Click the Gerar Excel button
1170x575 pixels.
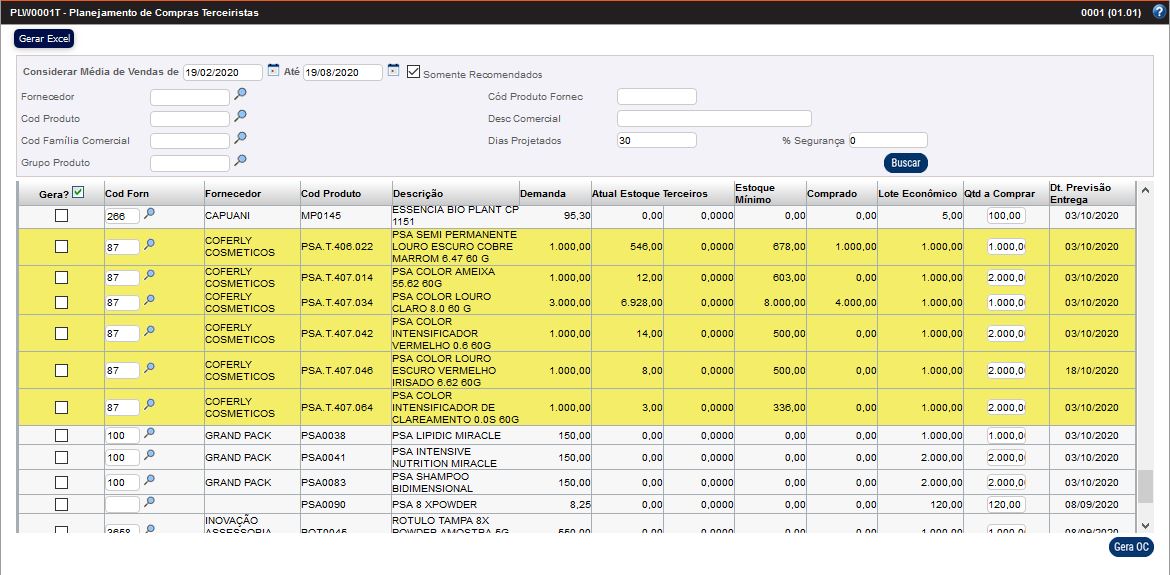point(44,38)
